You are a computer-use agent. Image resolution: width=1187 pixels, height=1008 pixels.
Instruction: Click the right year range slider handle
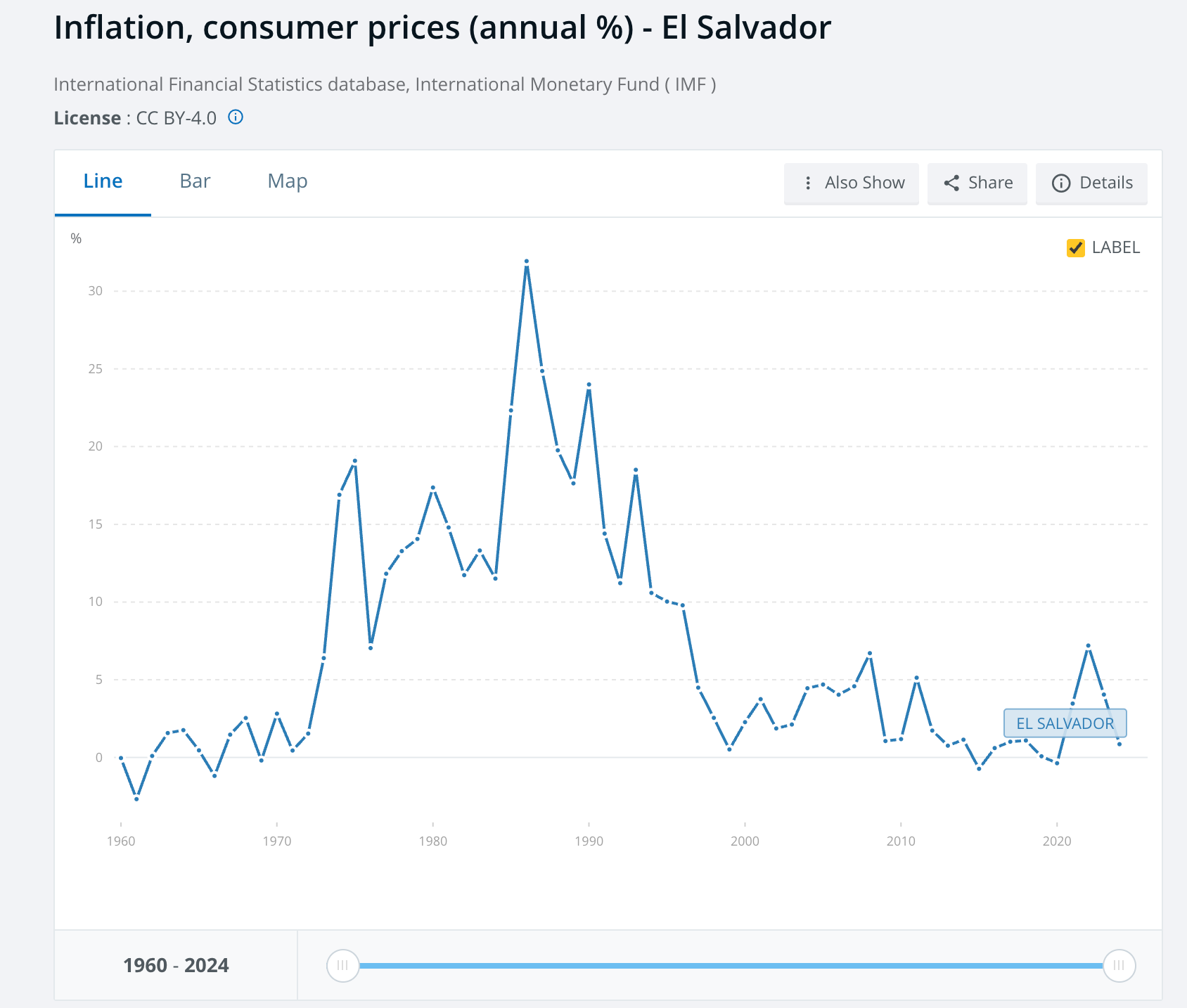pyautogui.click(x=1119, y=965)
